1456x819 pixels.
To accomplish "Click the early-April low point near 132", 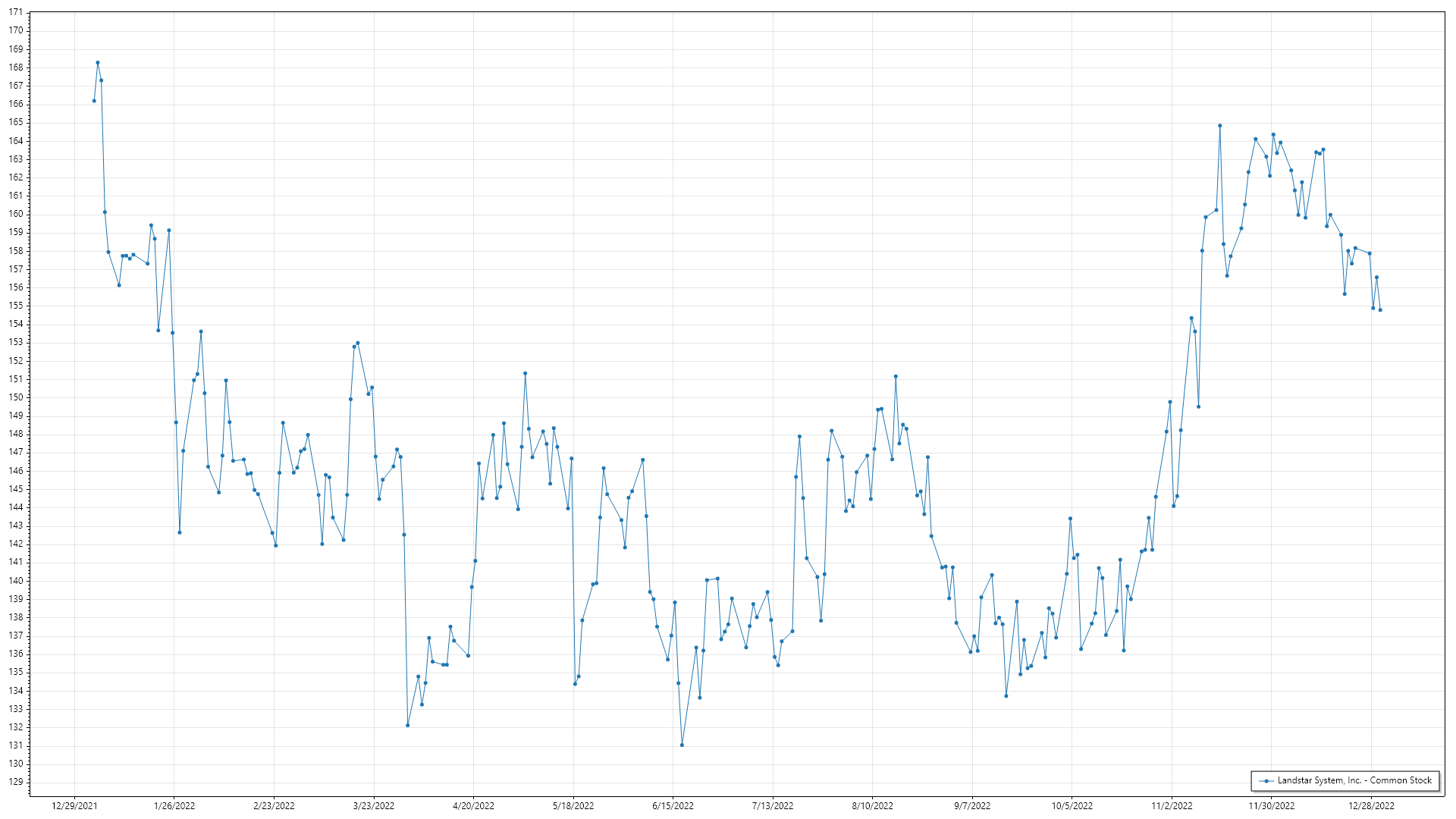I will point(407,726).
